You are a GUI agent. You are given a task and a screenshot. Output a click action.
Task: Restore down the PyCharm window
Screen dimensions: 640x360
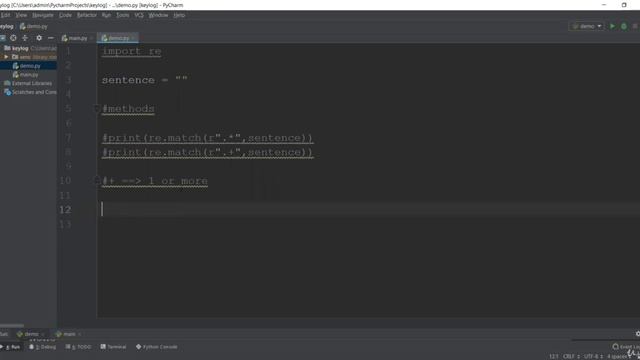624,5
